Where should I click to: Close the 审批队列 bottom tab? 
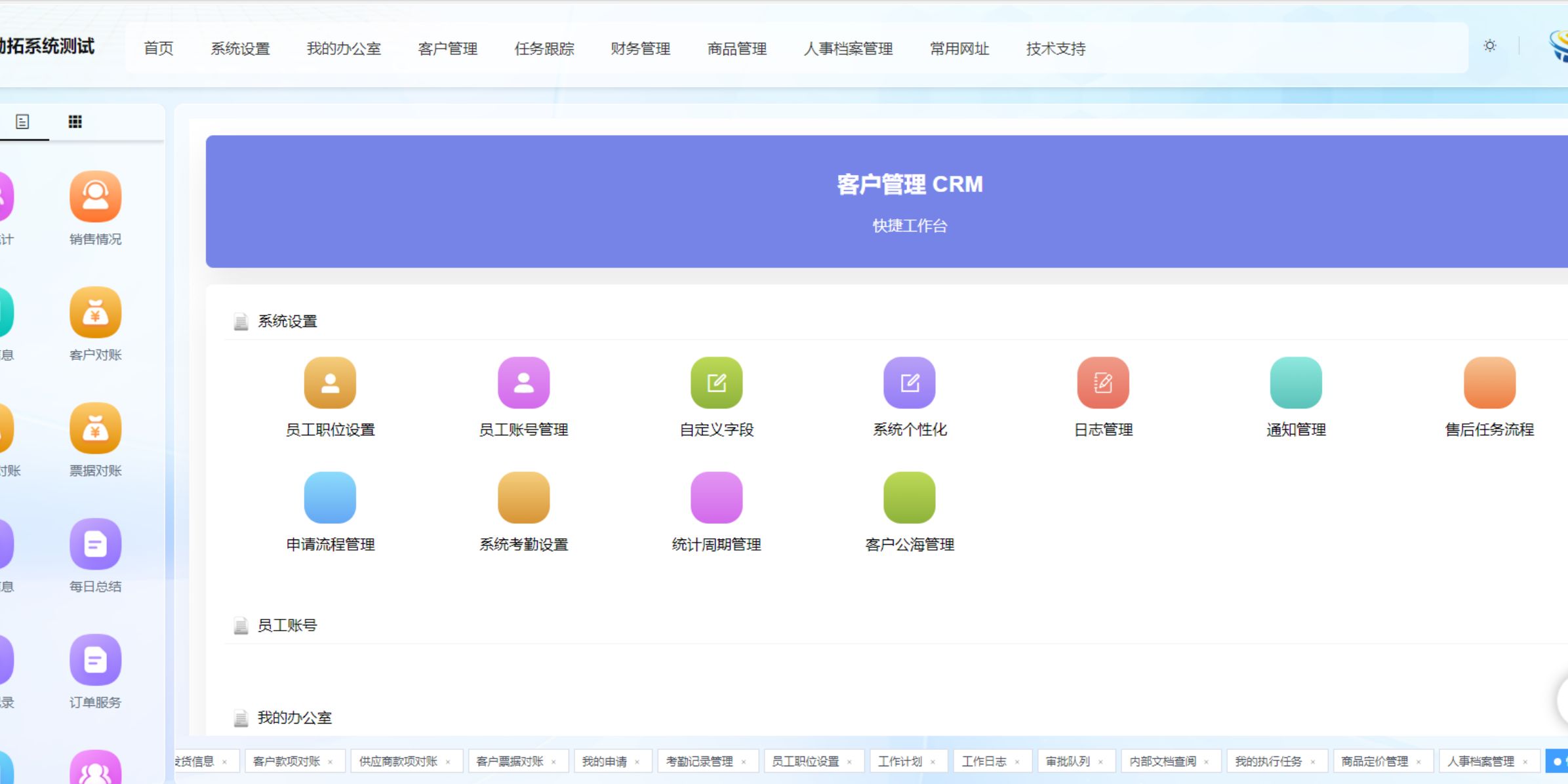click(x=1100, y=762)
